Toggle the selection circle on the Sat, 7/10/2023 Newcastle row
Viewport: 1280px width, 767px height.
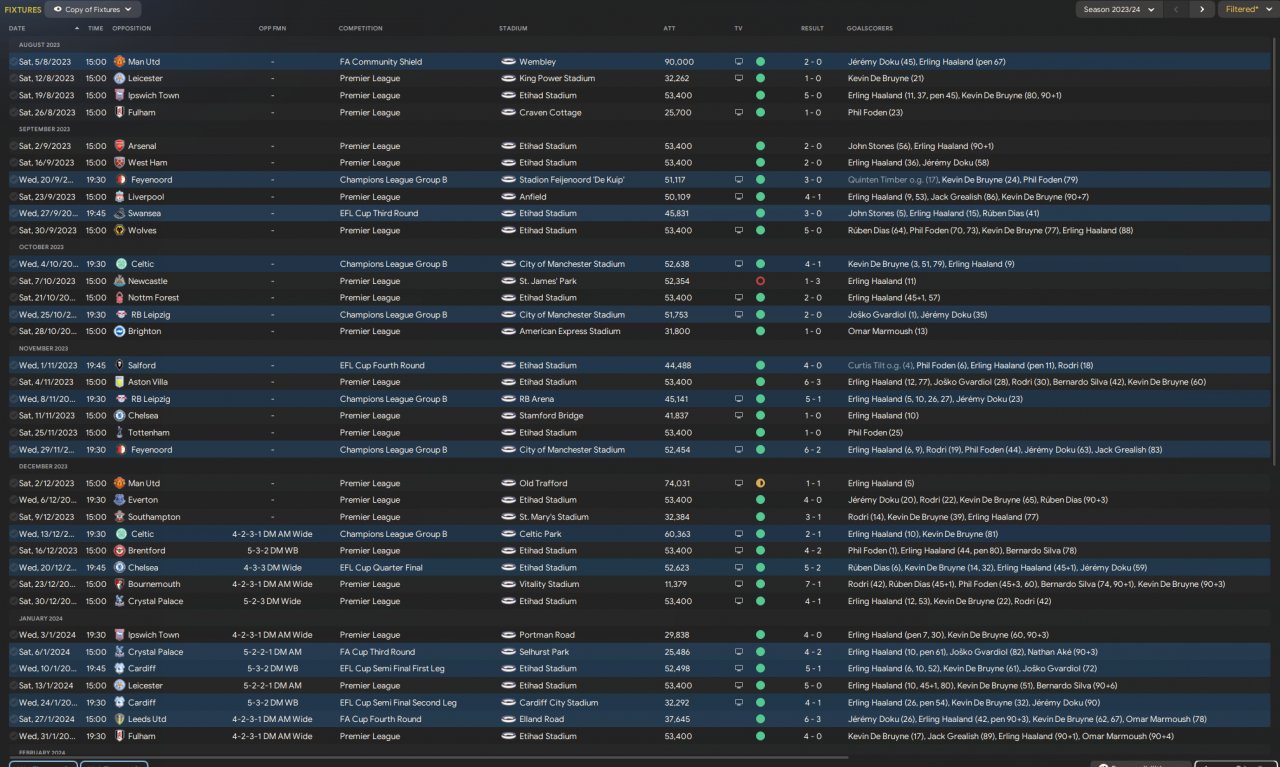tap(13, 281)
